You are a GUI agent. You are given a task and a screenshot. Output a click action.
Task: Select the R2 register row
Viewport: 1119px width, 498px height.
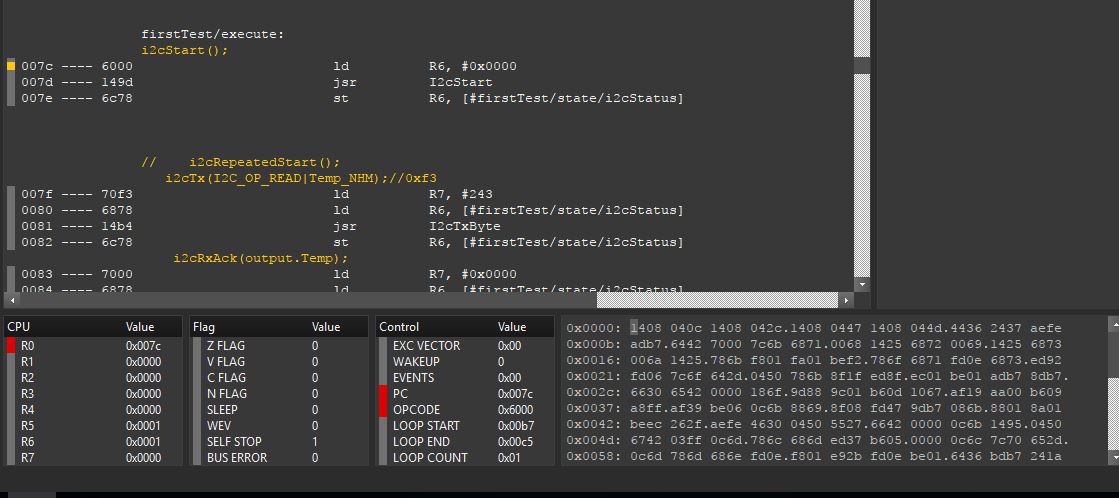pos(93,377)
